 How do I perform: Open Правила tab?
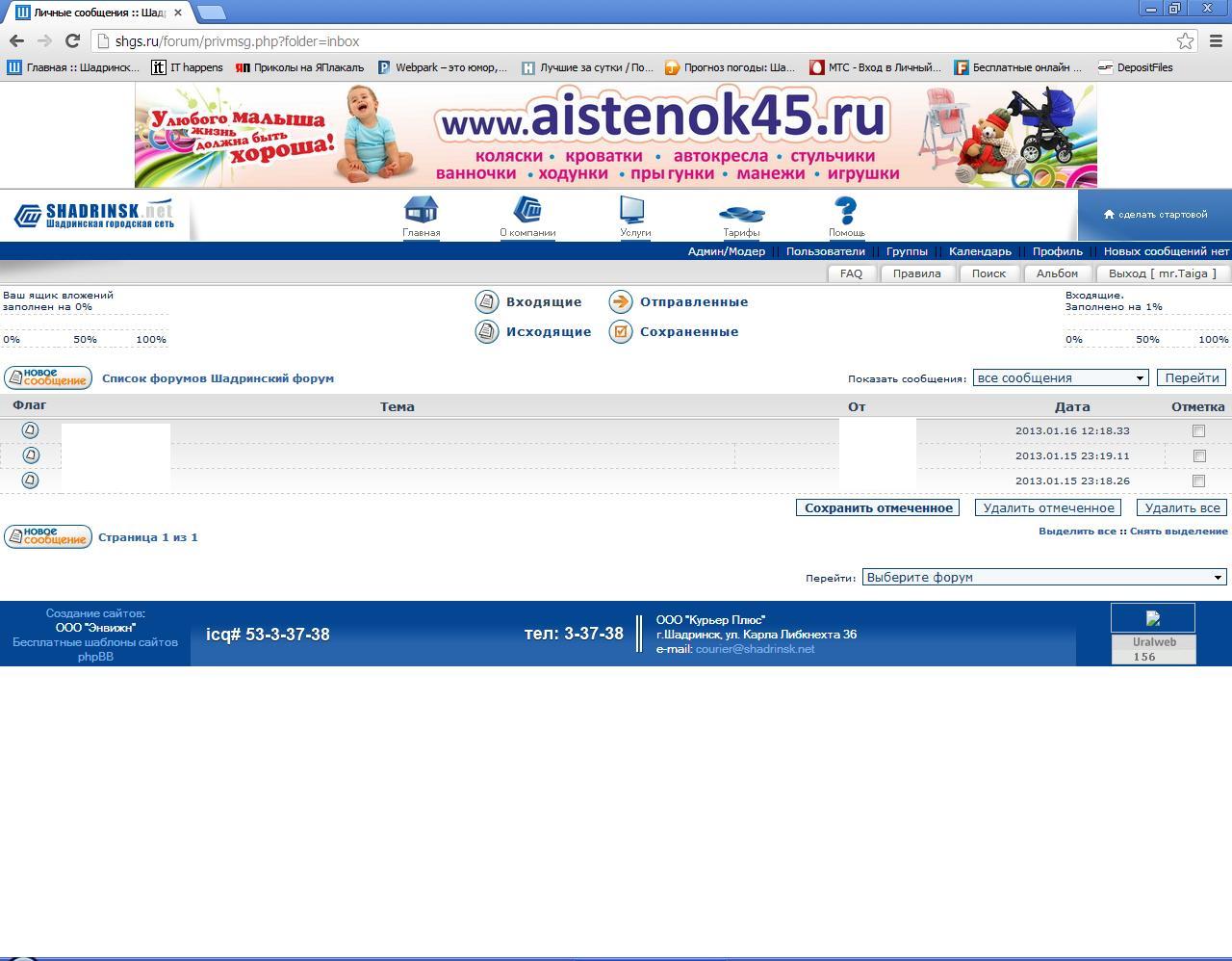916,273
